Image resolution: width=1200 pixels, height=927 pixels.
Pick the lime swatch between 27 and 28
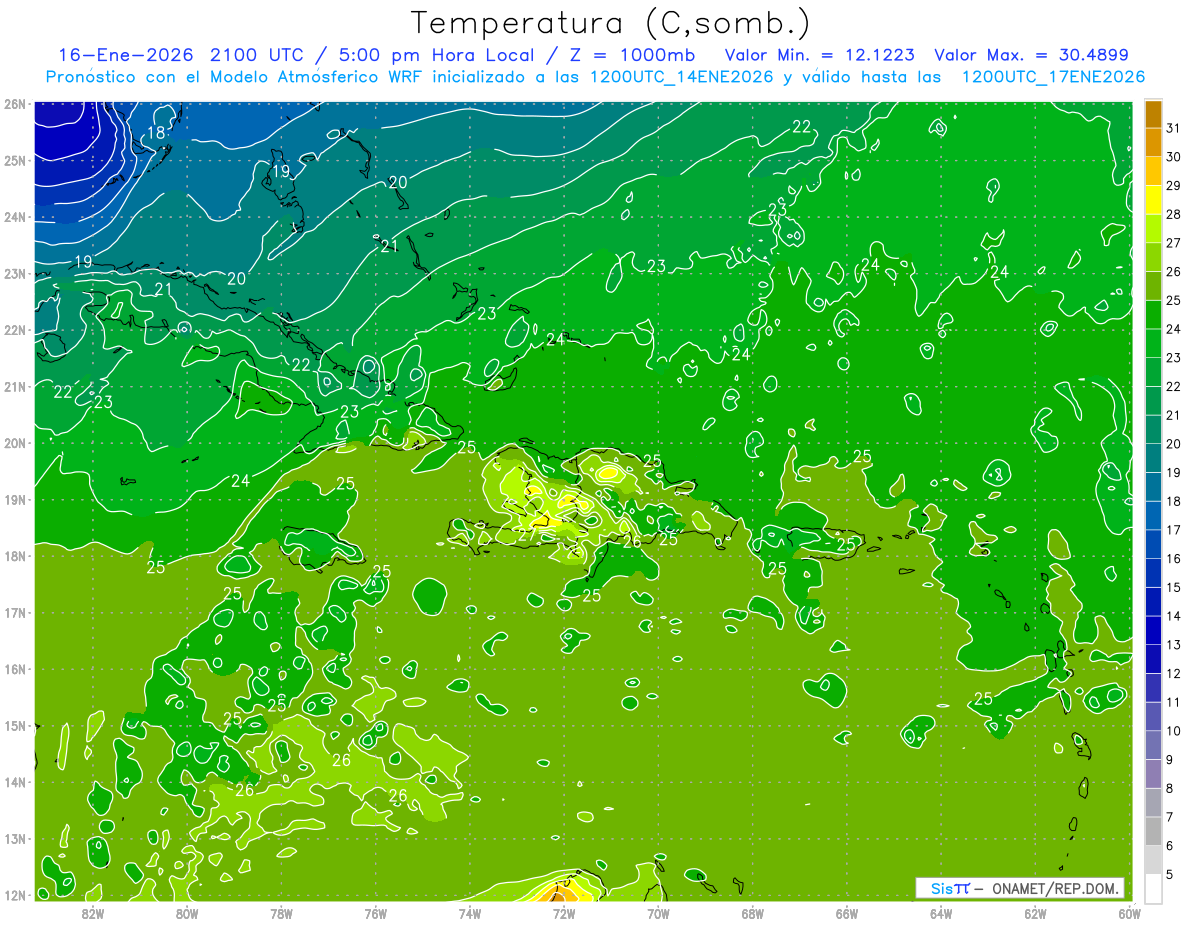[x=1154, y=229]
